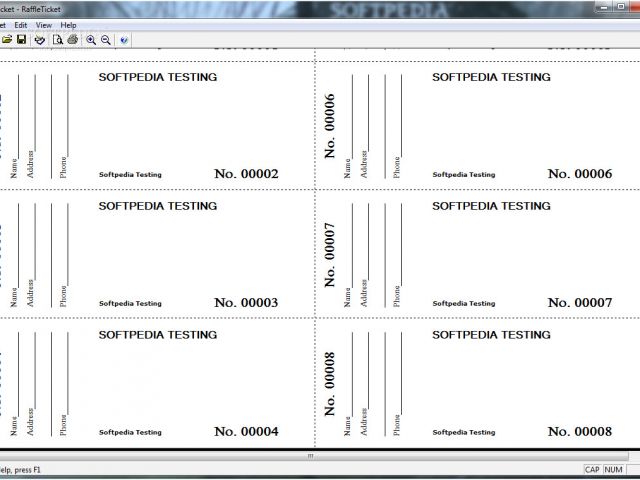Click 'Address' stub label on ticket 00007
The image size is (640, 480).
click(364, 293)
